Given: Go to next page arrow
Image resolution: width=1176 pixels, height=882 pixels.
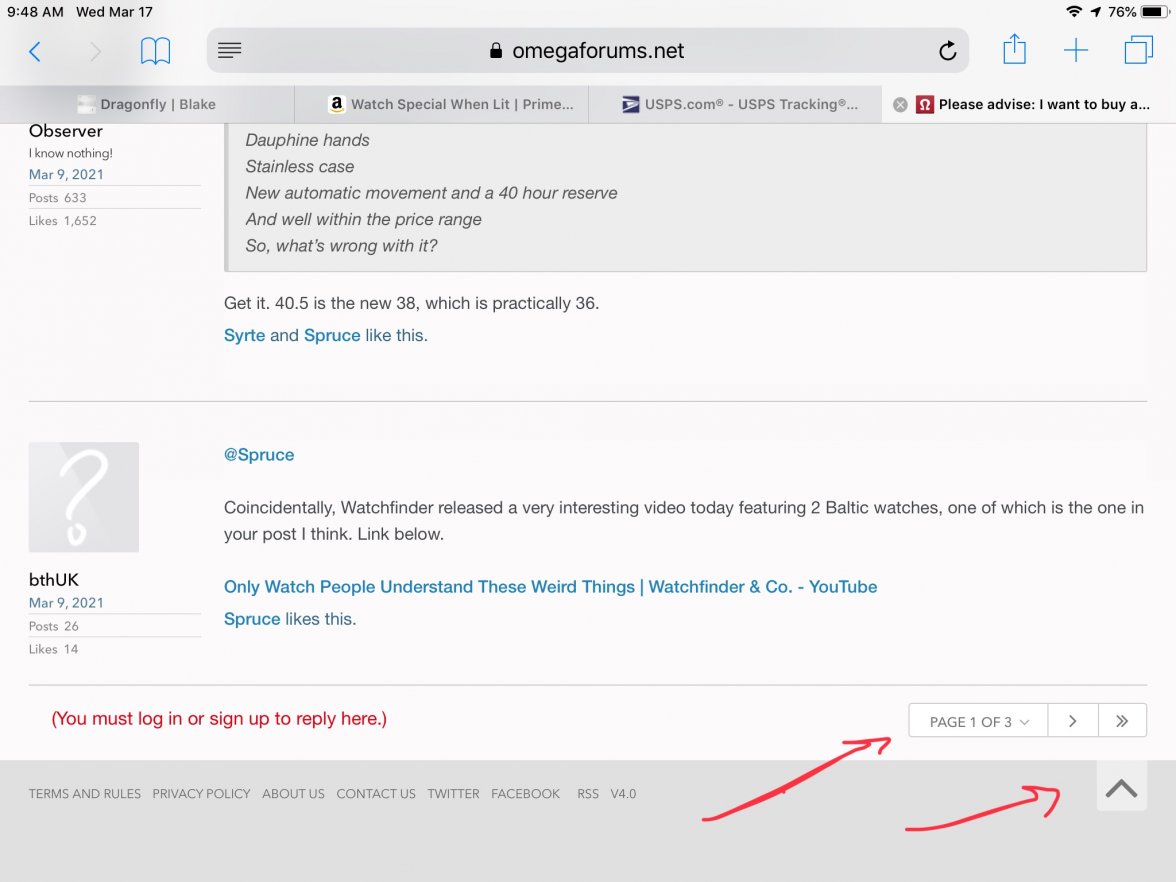Looking at the screenshot, I should (x=1072, y=721).
